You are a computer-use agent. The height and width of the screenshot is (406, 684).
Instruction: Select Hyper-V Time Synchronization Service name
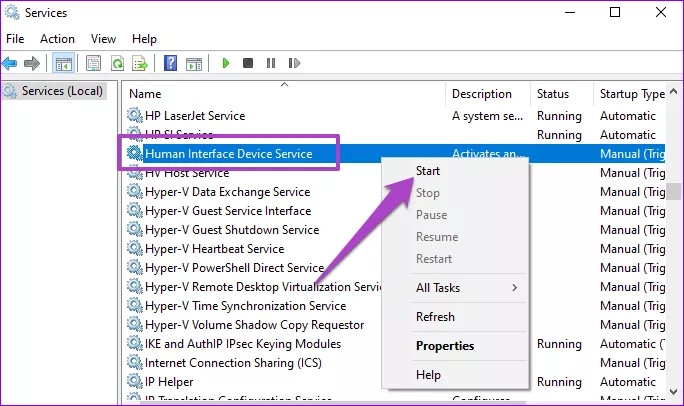pos(245,305)
